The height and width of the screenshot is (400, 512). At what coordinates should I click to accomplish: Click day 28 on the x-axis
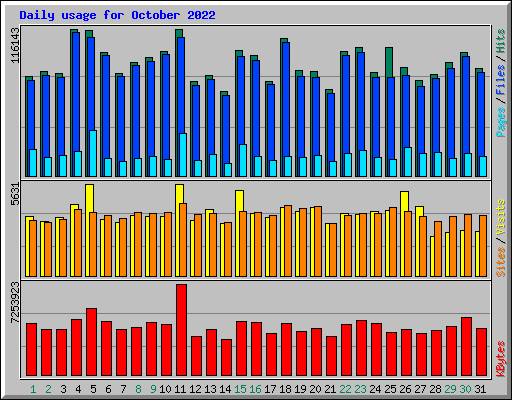point(435,389)
